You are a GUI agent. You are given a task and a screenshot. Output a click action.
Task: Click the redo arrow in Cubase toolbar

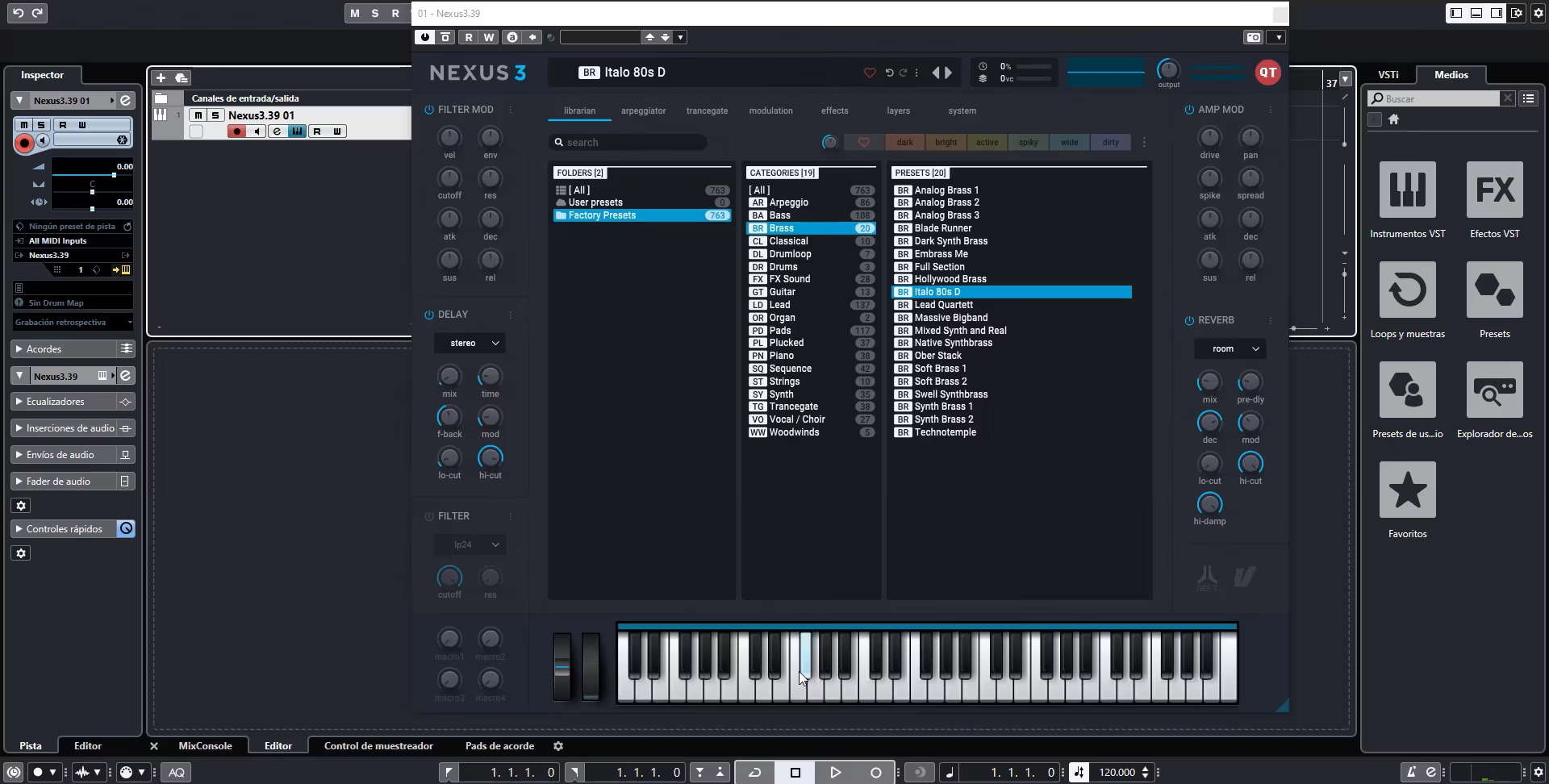pos(37,13)
